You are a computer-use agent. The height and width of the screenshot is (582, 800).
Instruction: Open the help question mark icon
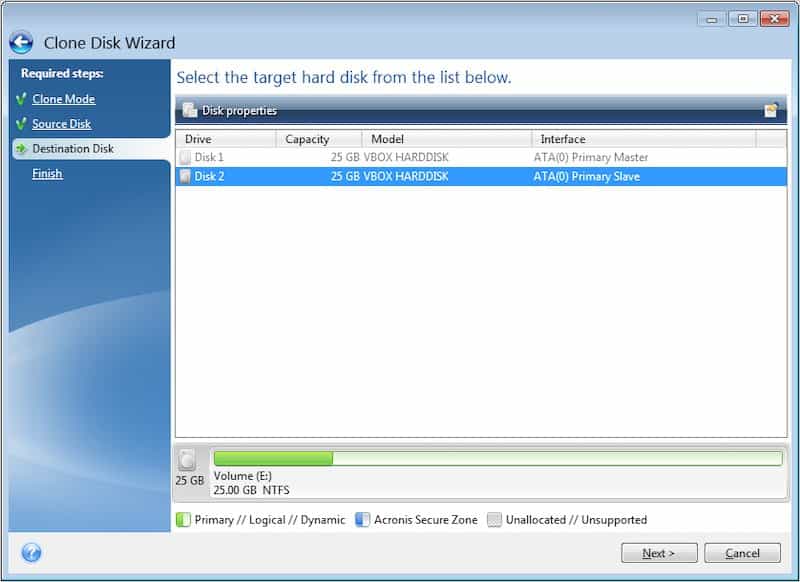point(32,552)
